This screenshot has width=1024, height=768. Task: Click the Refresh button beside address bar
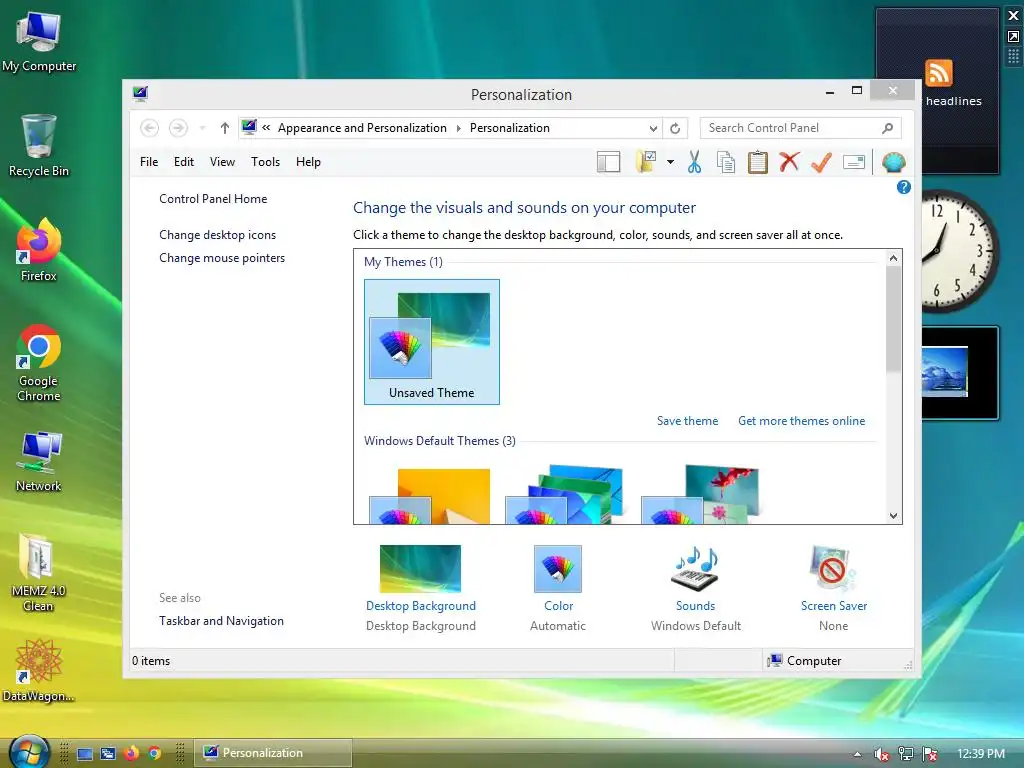pos(675,128)
